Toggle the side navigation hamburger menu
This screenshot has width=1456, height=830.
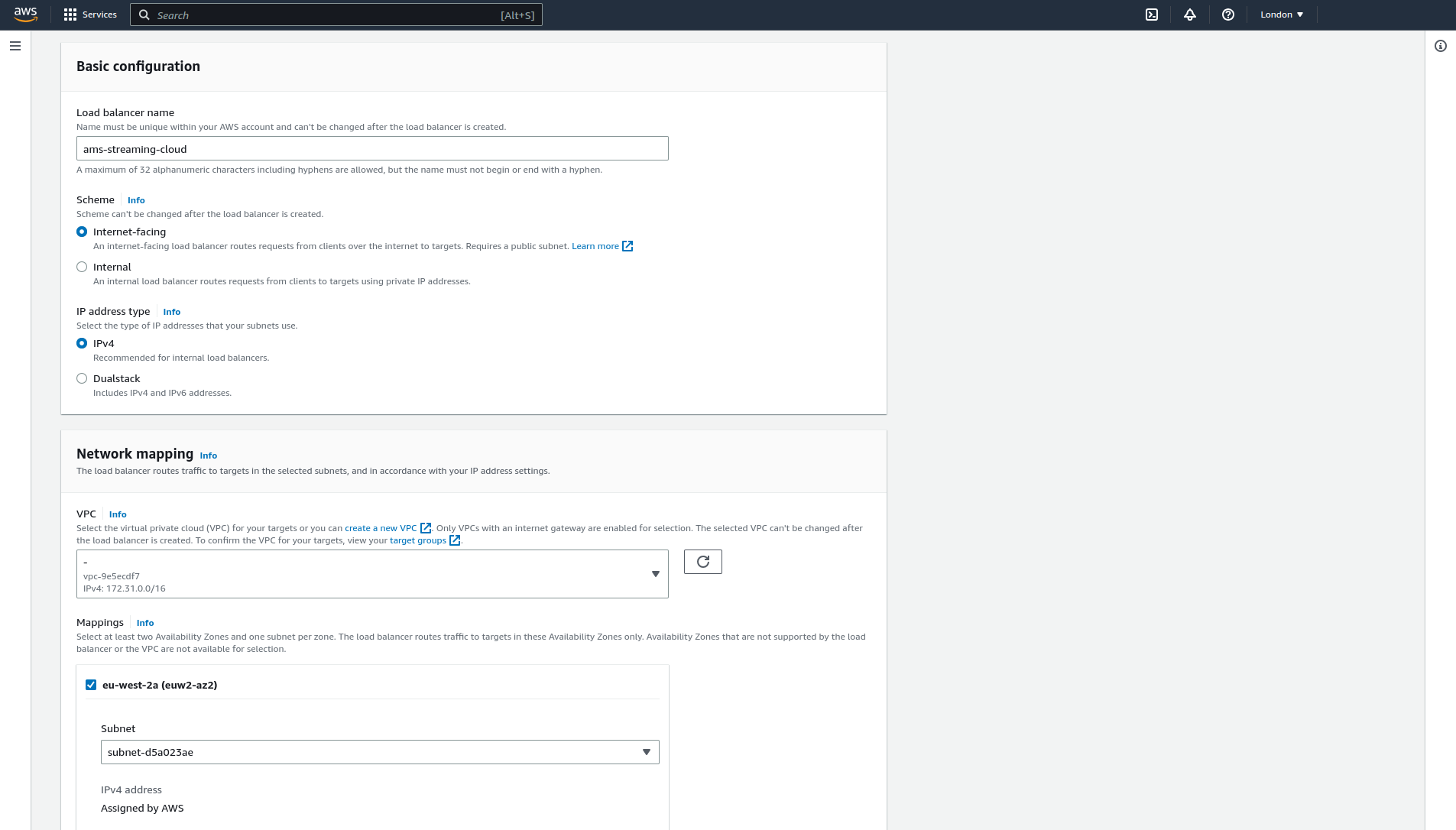point(15,46)
